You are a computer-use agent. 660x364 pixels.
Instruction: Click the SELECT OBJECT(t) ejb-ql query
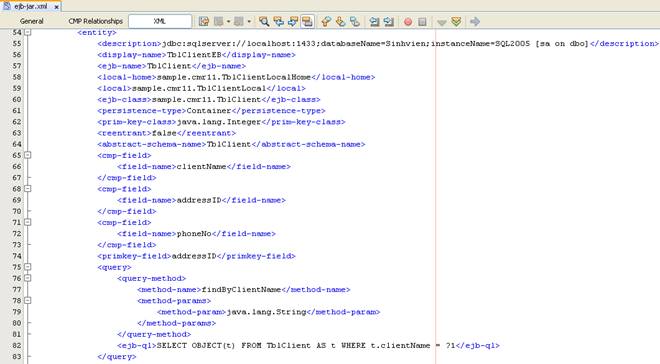[x=306, y=345]
